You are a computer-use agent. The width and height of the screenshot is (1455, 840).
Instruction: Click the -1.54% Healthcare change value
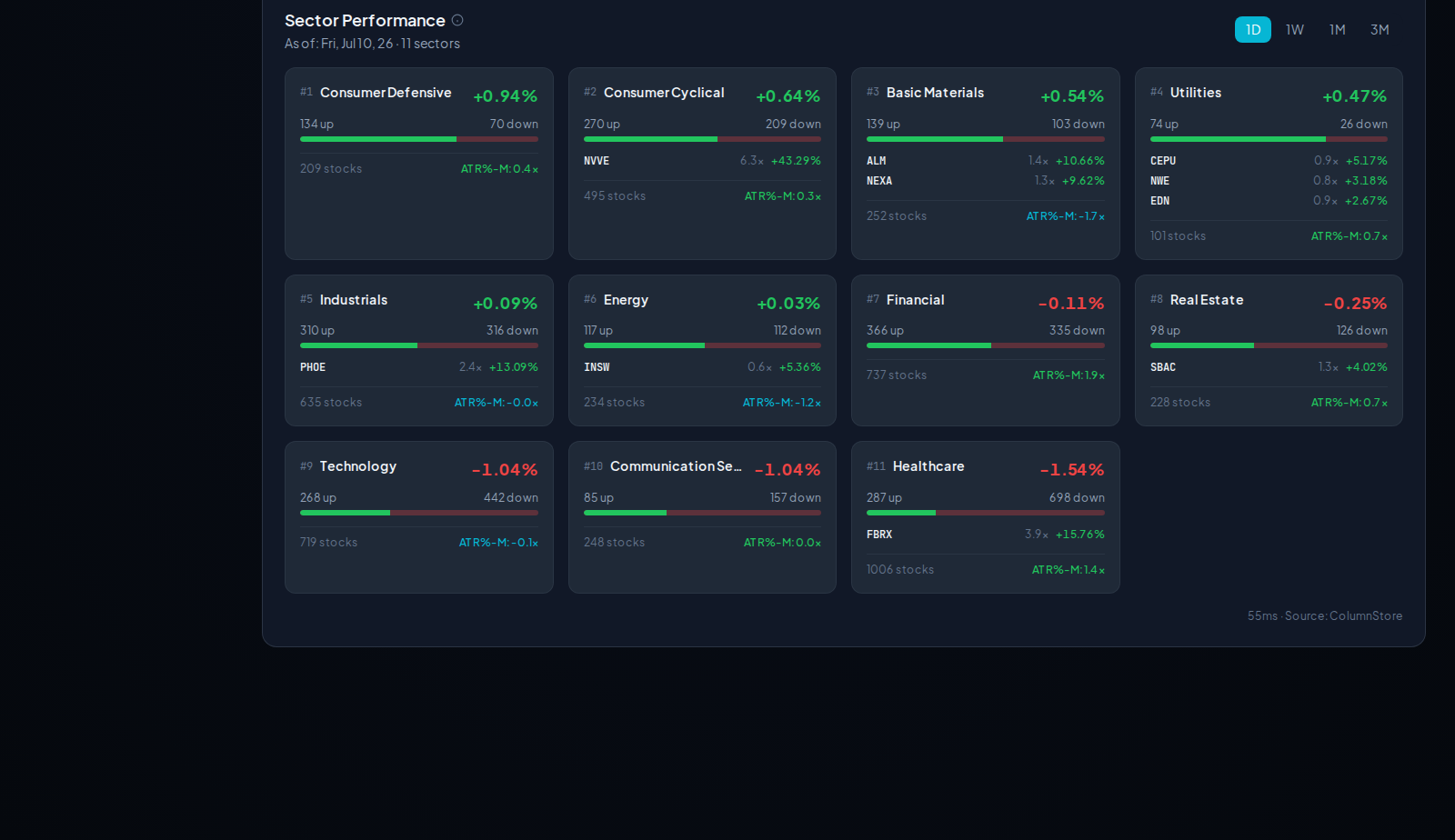[1072, 470]
